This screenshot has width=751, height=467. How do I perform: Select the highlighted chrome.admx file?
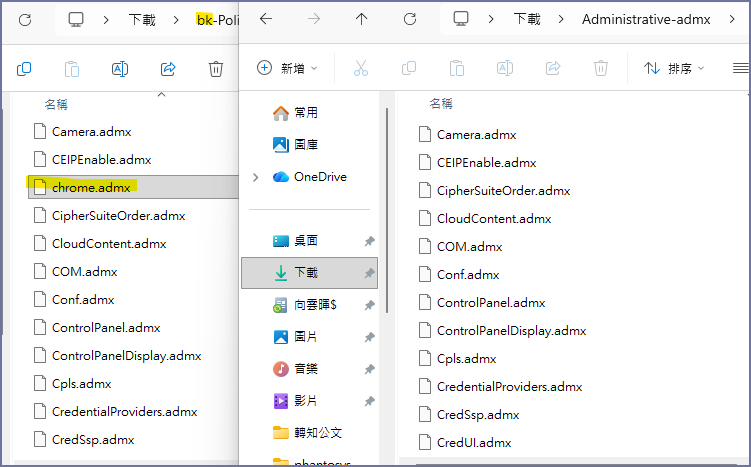pos(91,186)
